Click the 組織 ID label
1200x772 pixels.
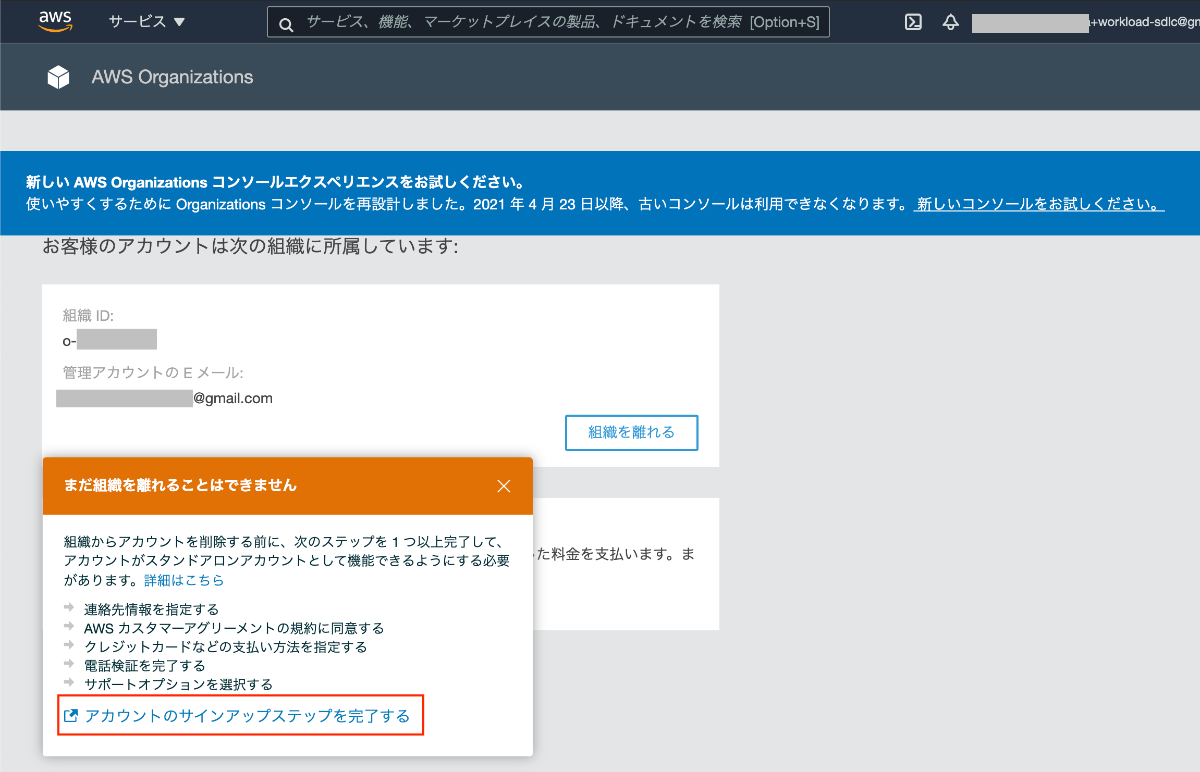point(88,316)
